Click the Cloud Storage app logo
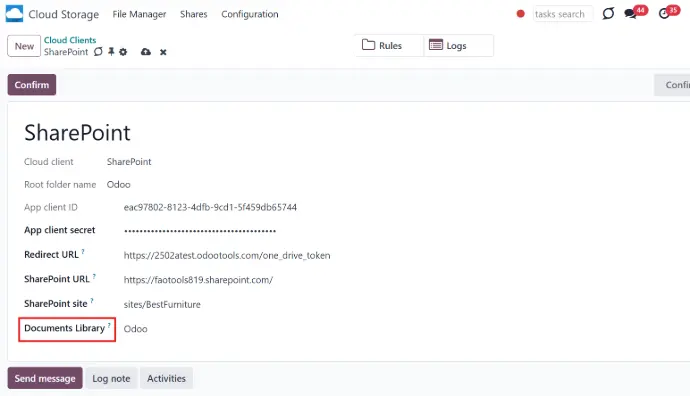Image resolution: width=690 pixels, height=396 pixels. [x=14, y=14]
